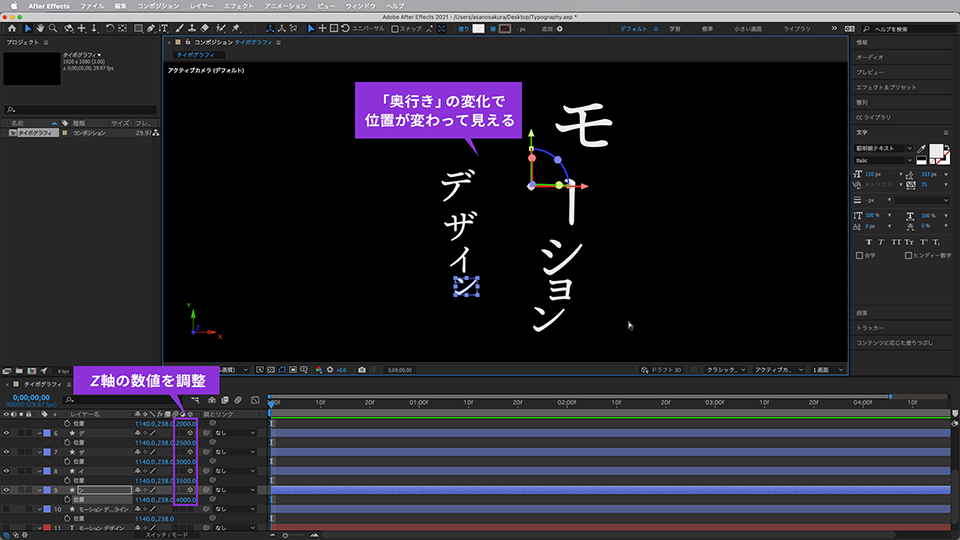Select the Pen tool

(x=151, y=28)
